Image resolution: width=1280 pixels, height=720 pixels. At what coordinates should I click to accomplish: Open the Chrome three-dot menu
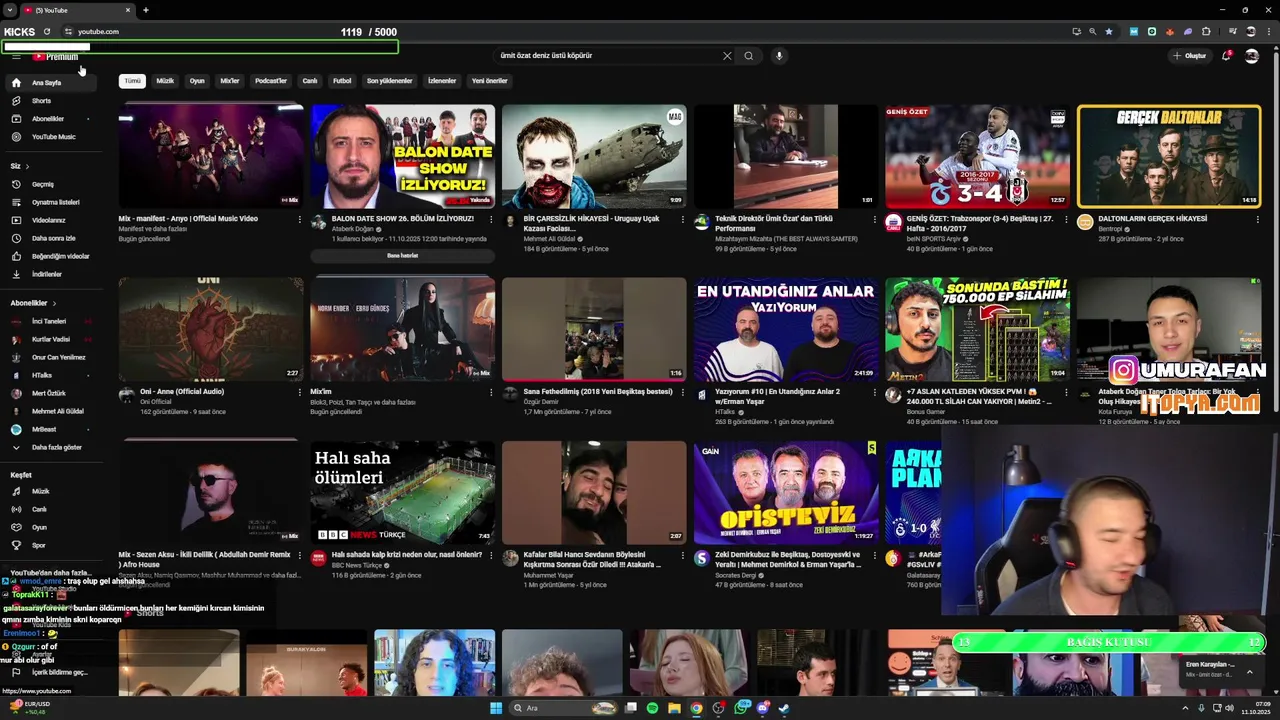1268,32
